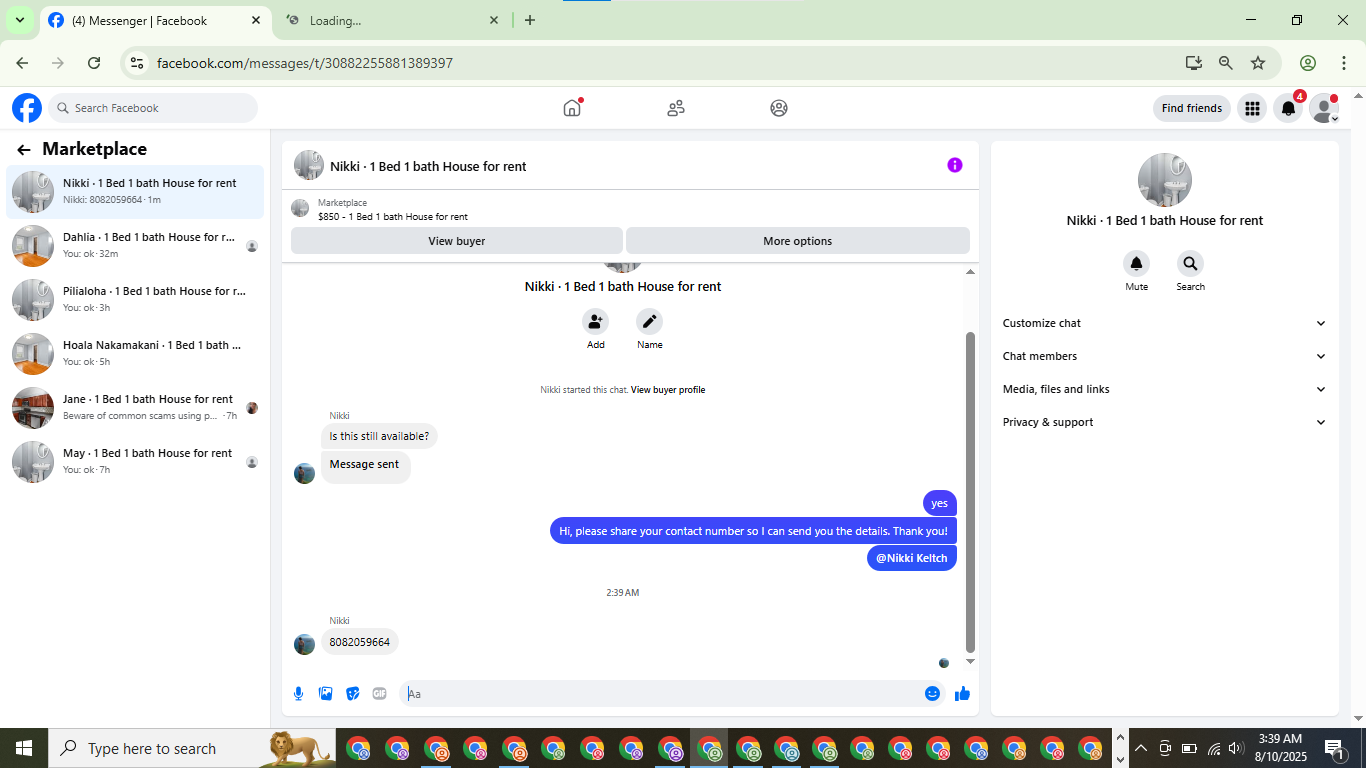
Task: Go back one page in Chrome
Action: coord(22,63)
